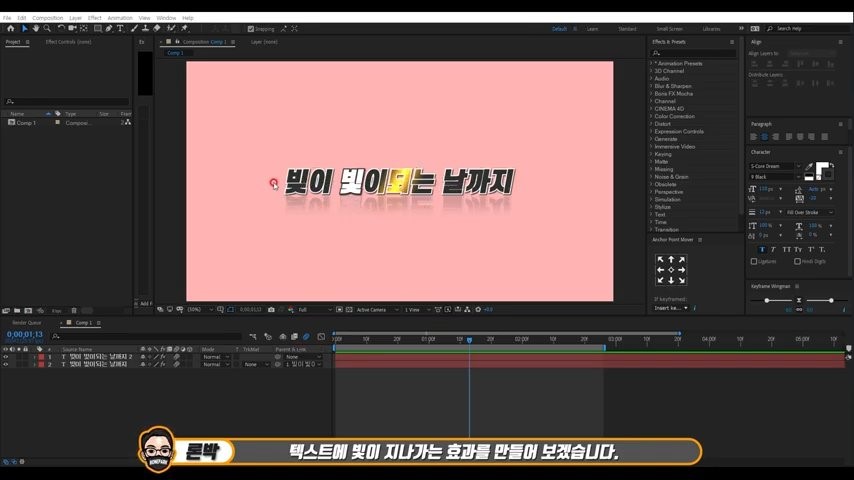
Task: Expand the Animation Presets category
Action: (651, 63)
